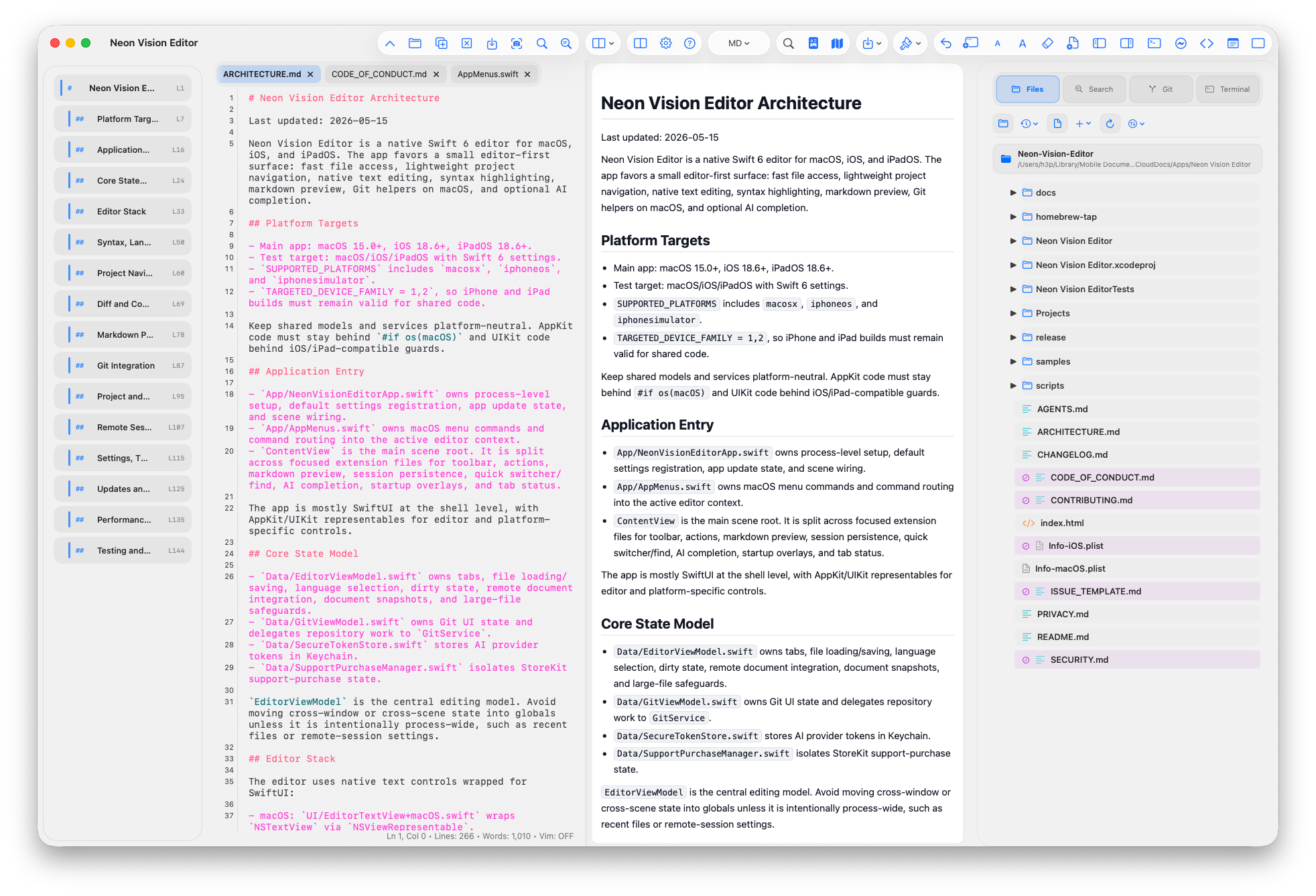Click the chevron-up collapse toolbar icon
This screenshot has height=896, width=1316.
390,44
